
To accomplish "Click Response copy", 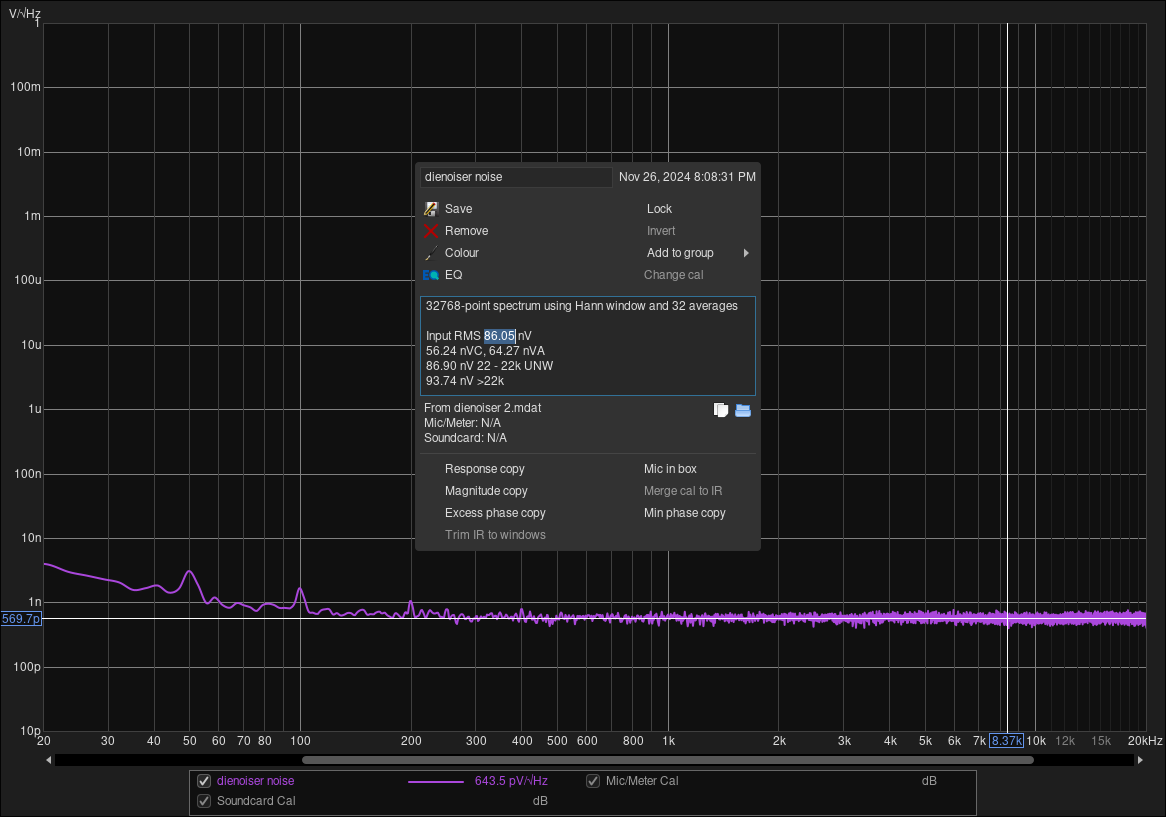I will click(484, 469).
